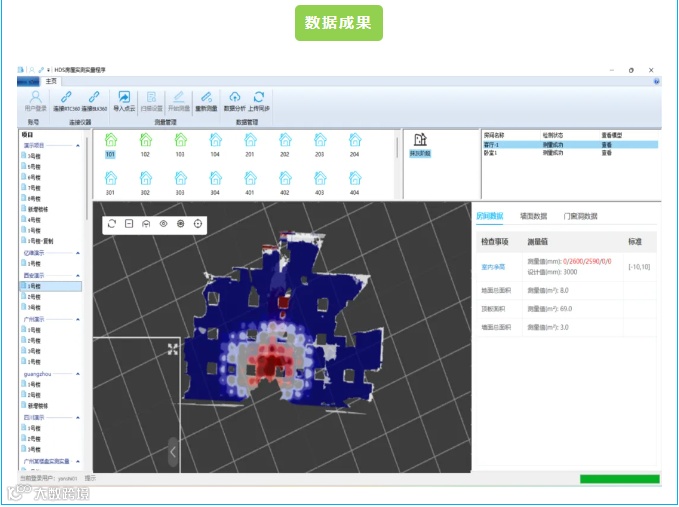This screenshot has width=679, height=507.
Task: Select room 202 house icon
Action: click(x=285, y=140)
